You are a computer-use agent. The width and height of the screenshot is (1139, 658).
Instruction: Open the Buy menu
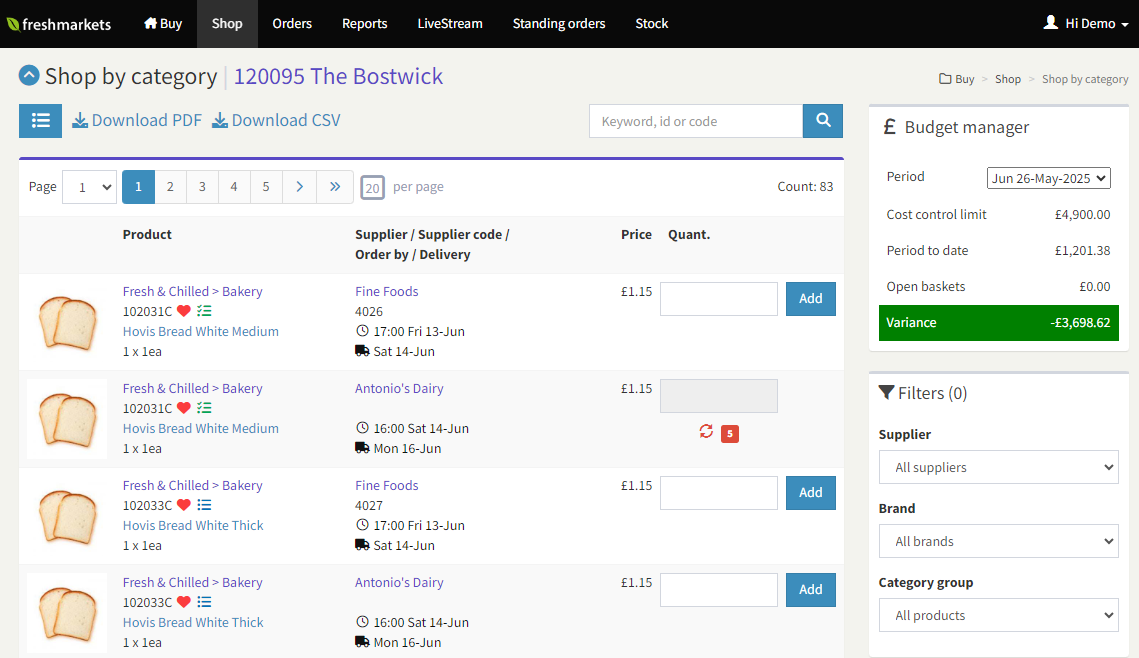pos(163,23)
